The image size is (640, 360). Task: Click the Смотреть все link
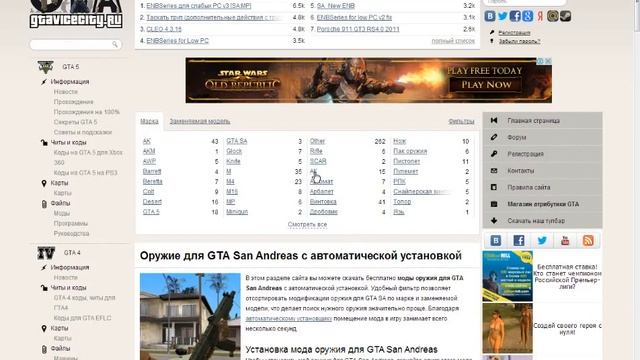coord(307,224)
